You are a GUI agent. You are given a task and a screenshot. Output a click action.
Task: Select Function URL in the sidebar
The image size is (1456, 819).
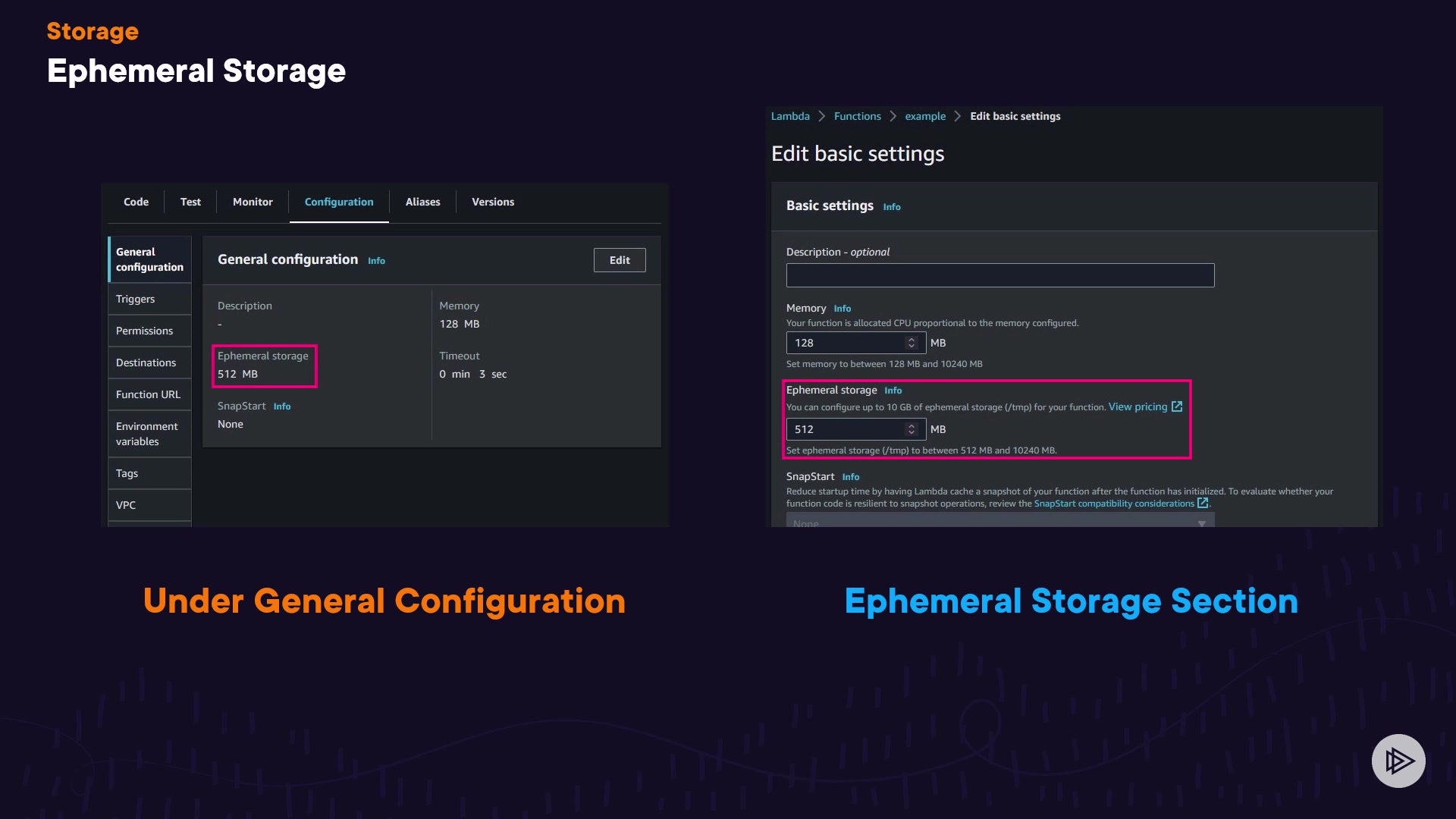tap(148, 394)
